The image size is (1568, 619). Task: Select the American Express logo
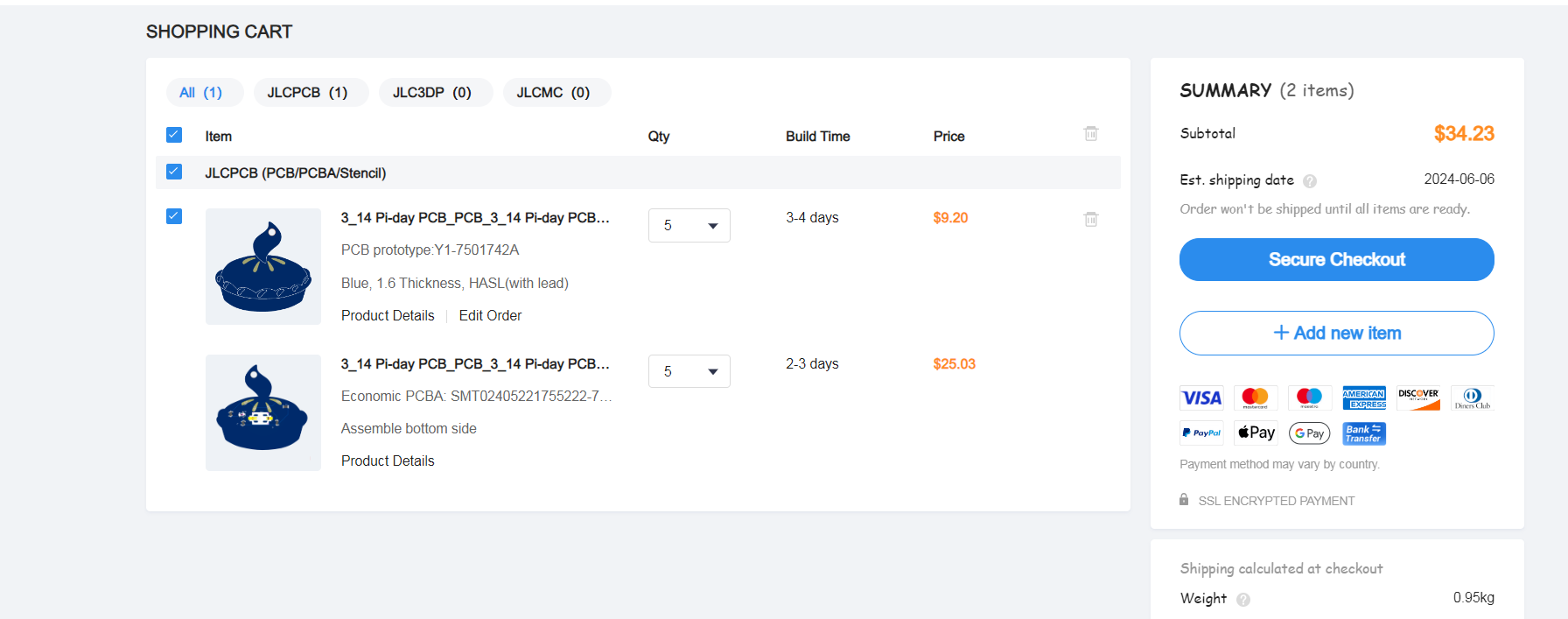(x=1364, y=398)
